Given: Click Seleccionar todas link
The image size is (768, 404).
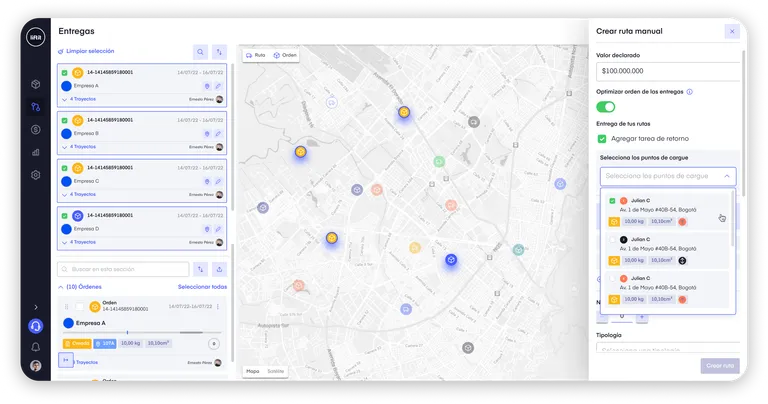Looking at the screenshot, I should tap(202, 287).
